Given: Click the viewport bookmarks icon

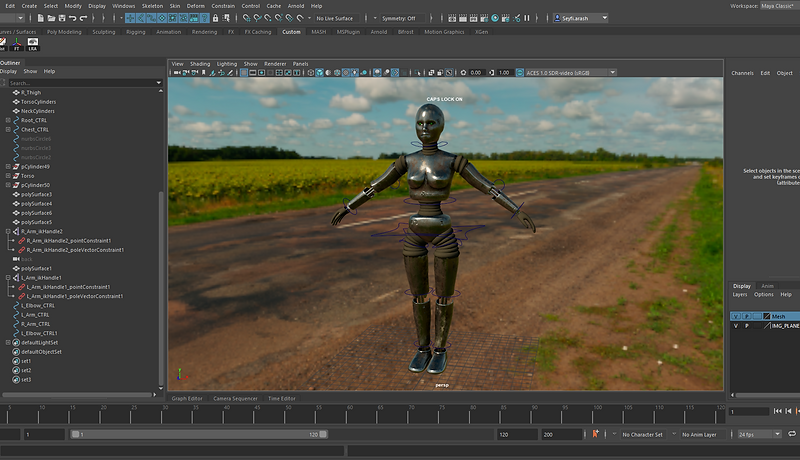Looking at the screenshot, I should 204,72.
